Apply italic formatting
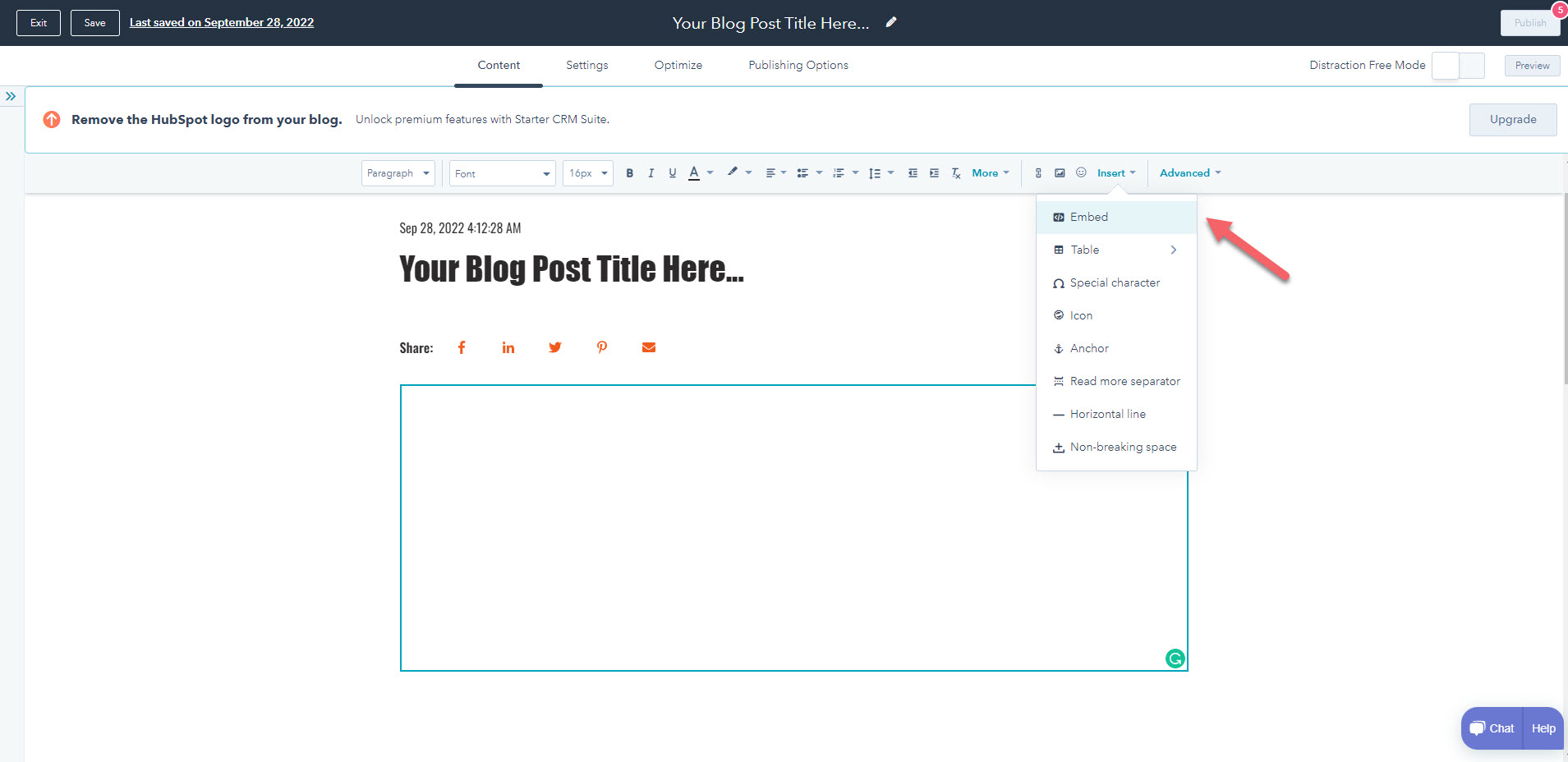Screen dimensions: 1568x762 coord(651,173)
